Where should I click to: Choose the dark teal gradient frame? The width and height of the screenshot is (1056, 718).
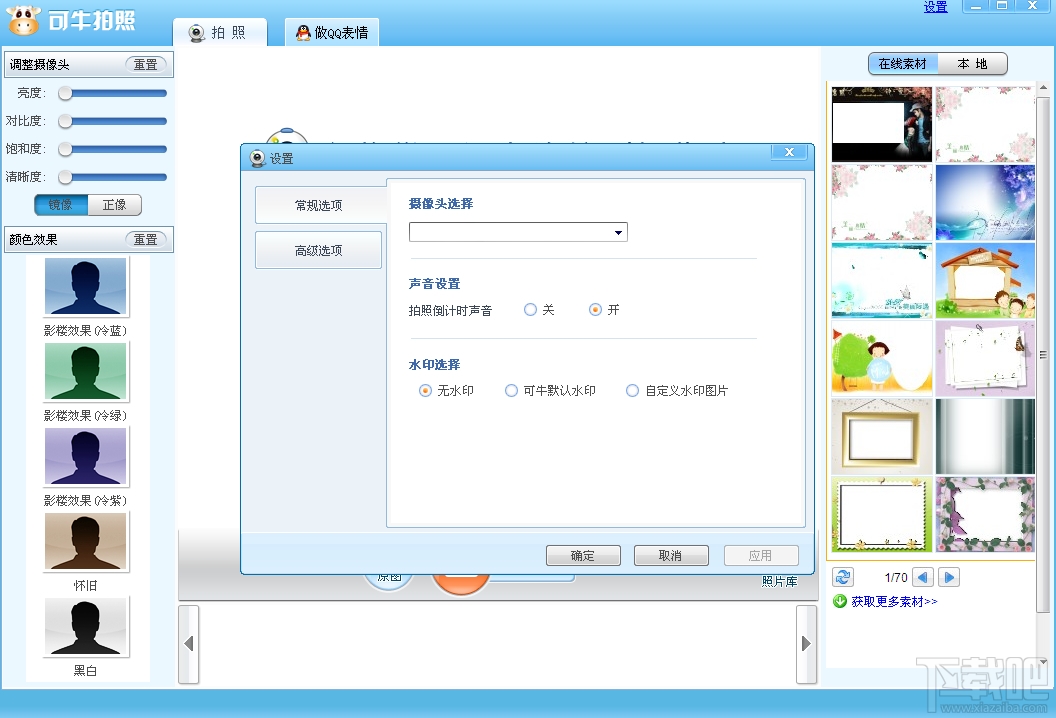point(985,436)
